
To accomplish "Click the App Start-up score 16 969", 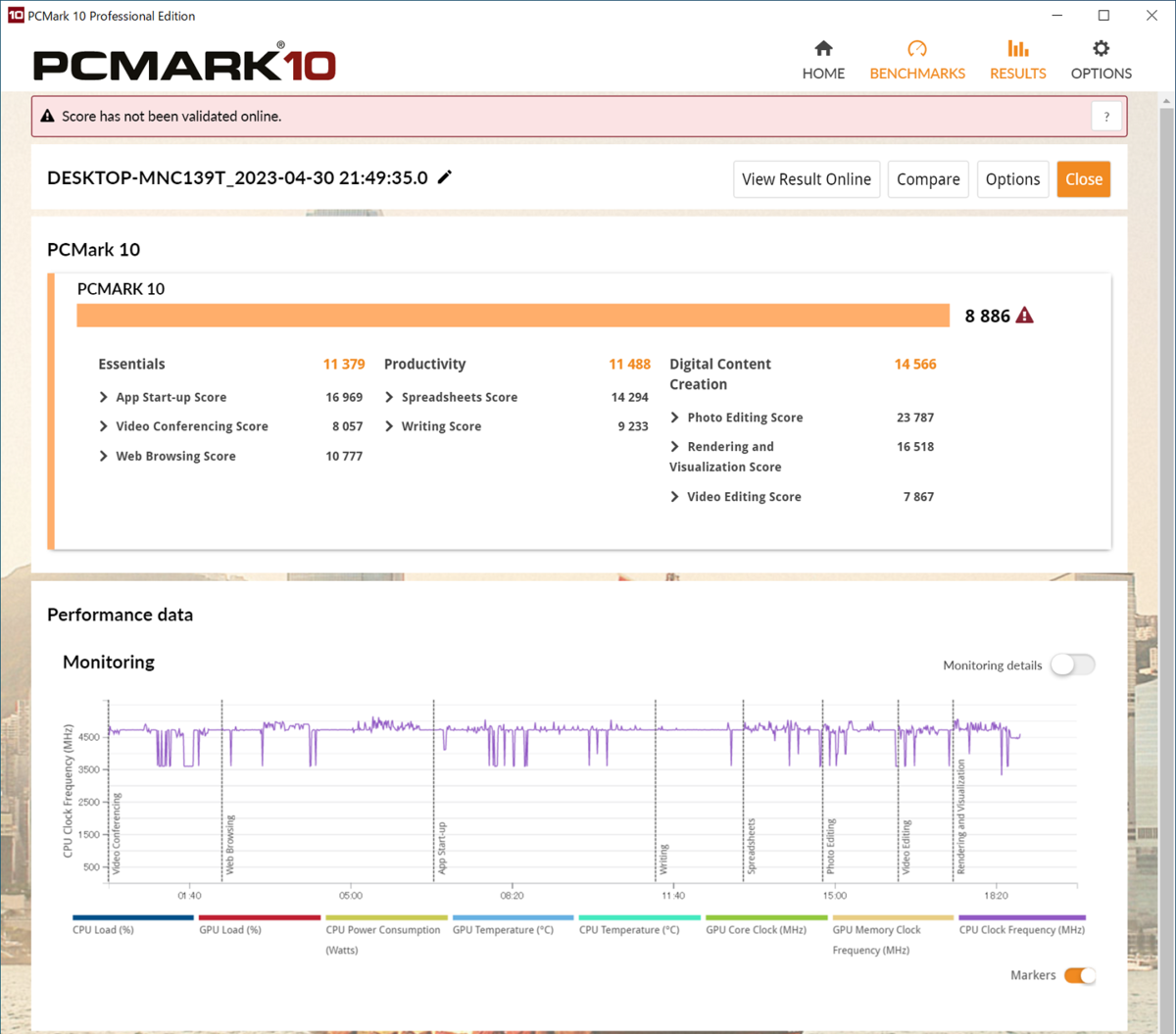I will tap(344, 397).
